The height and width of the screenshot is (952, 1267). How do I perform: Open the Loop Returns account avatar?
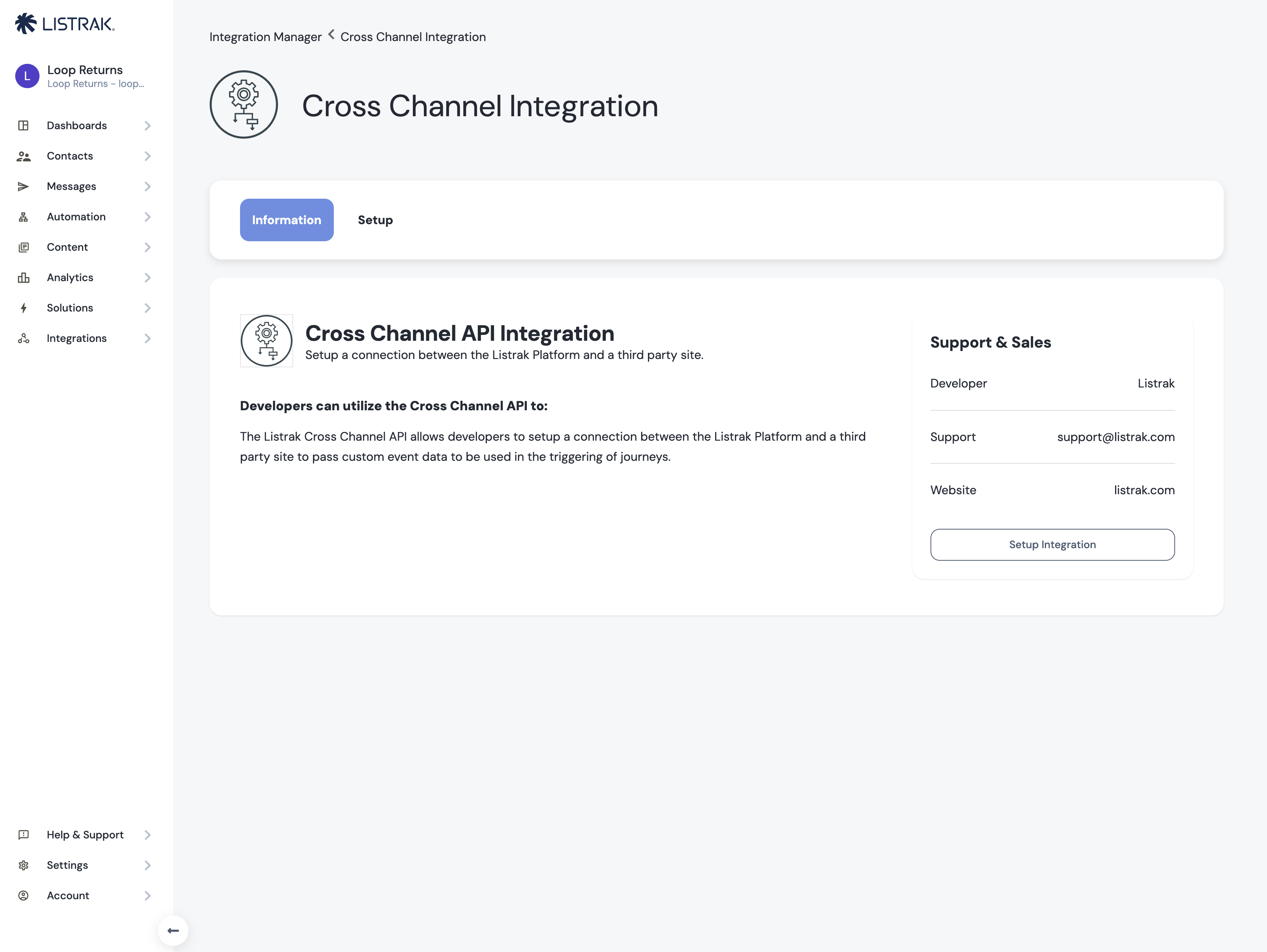click(27, 76)
